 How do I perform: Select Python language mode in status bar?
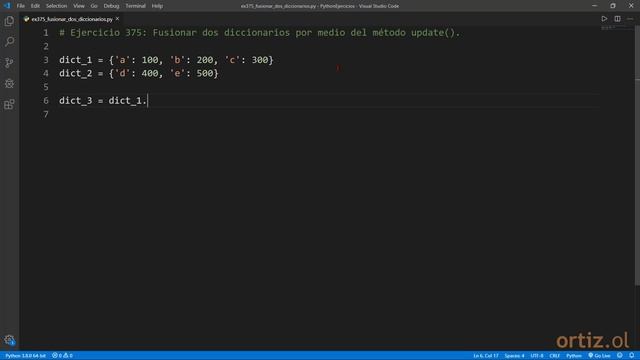click(573, 356)
